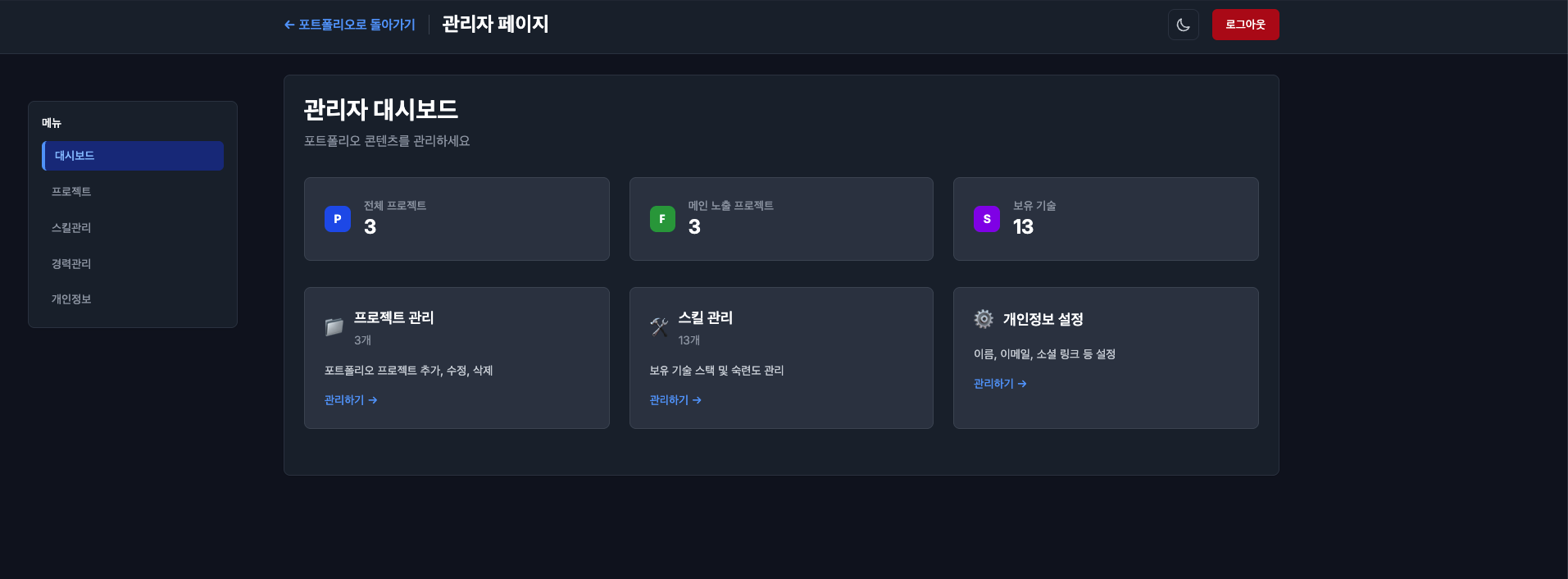The width and height of the screenshot is (1568, 579).
Task: Click the gear icon beside 개인정보 설정
Action: [x=984, y=319]
